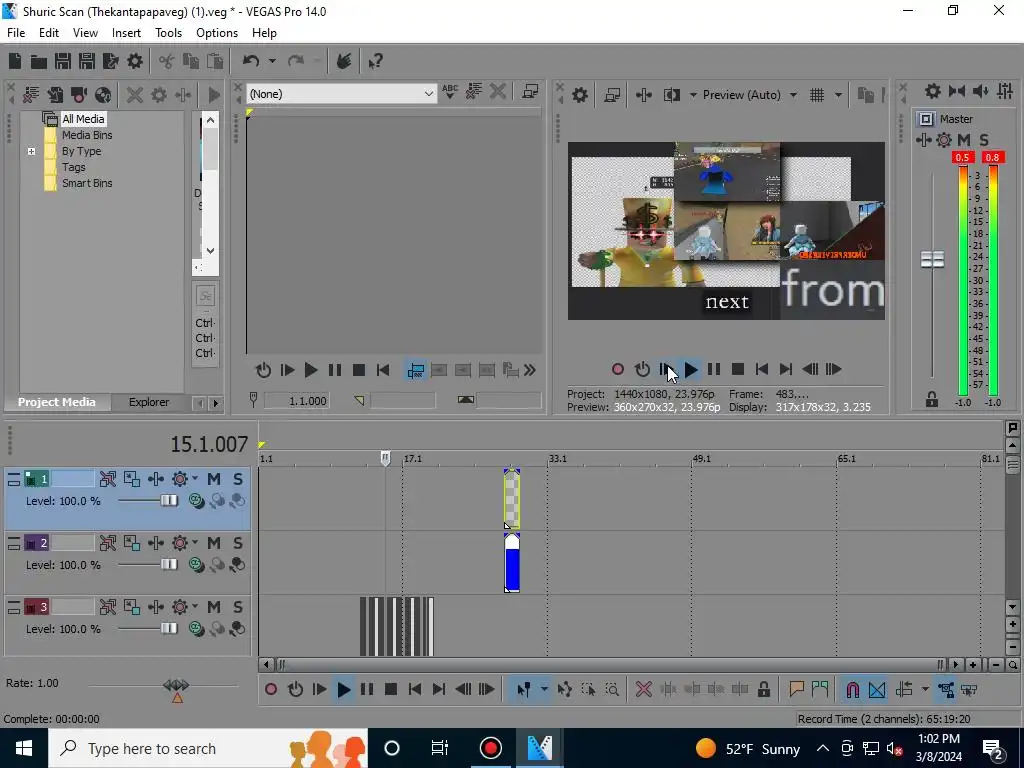The image size is (1024, 768).
Task: Click the lock icon in timeline toolbar
Action: [x=763, y=690]
